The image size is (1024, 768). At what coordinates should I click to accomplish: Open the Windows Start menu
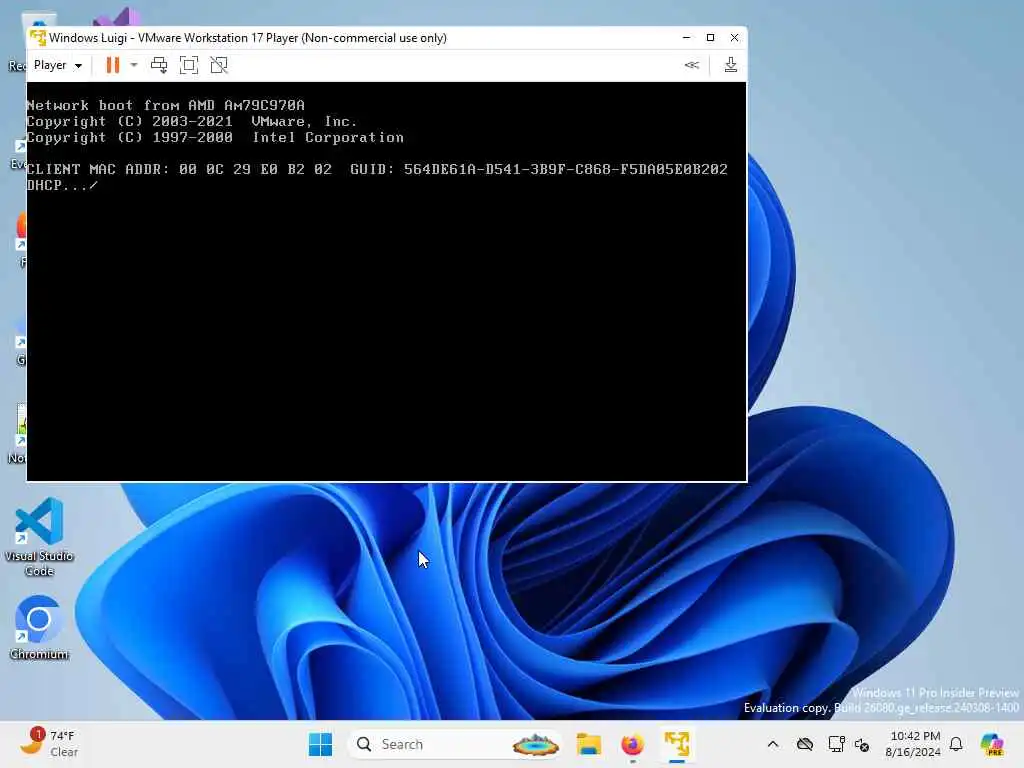click(320, 744)
